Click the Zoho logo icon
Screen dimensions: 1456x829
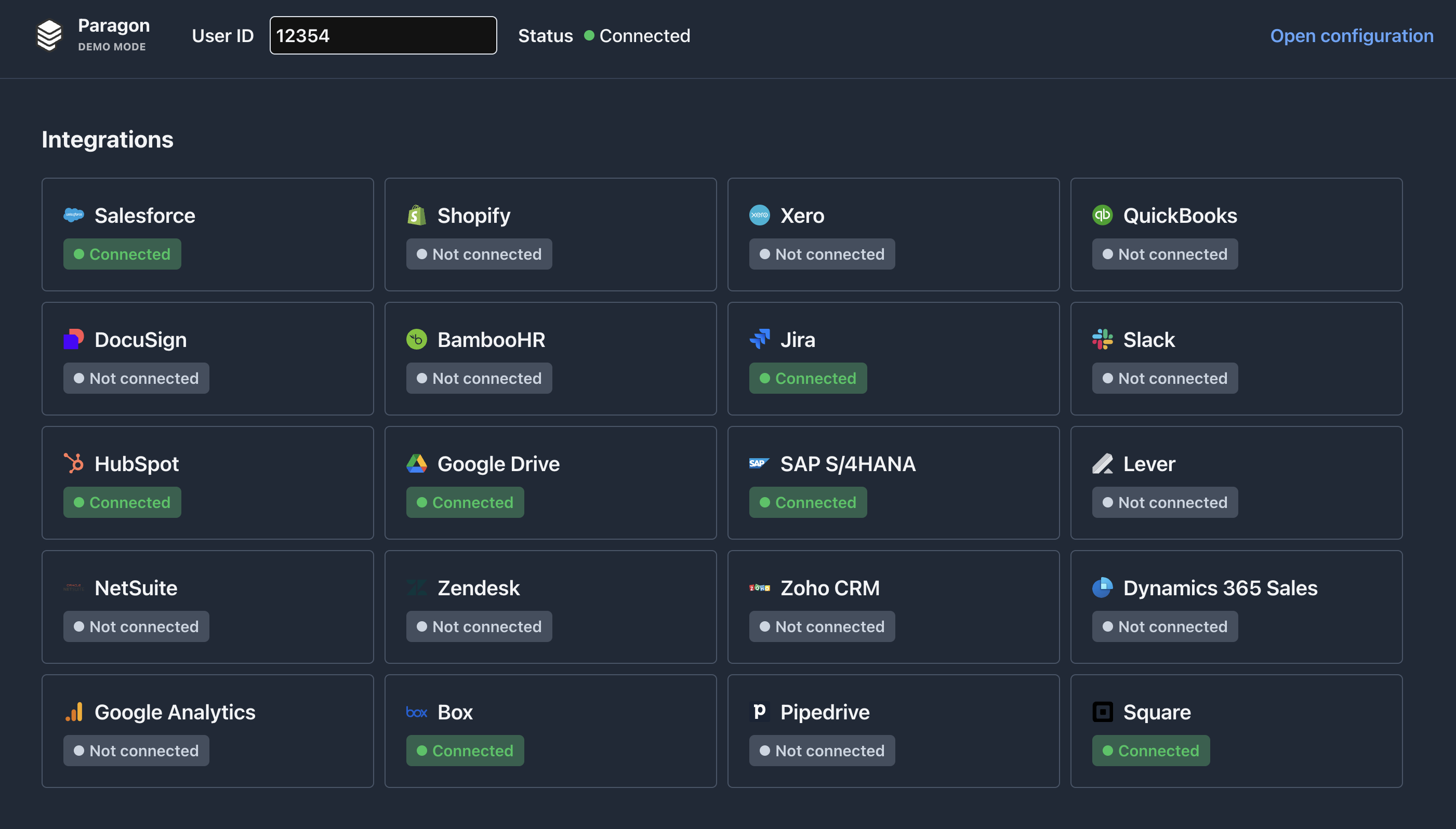coord(760,587)
